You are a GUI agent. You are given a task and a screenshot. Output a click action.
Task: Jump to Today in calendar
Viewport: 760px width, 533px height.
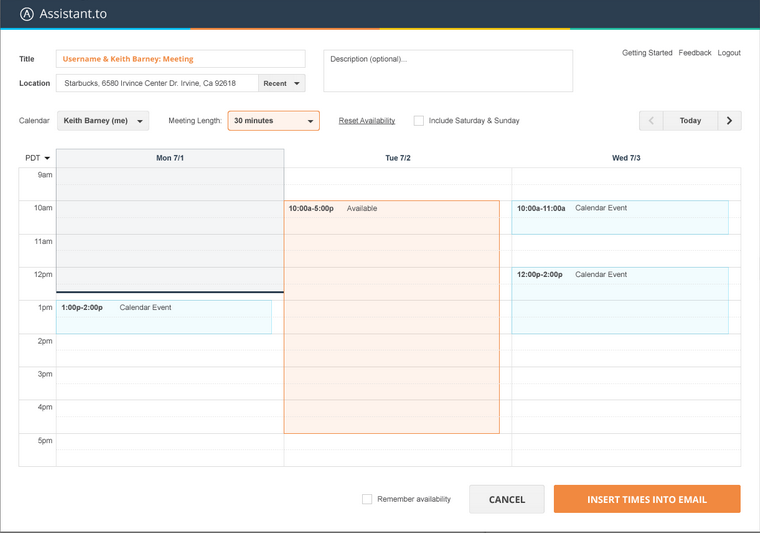(690, 121)
